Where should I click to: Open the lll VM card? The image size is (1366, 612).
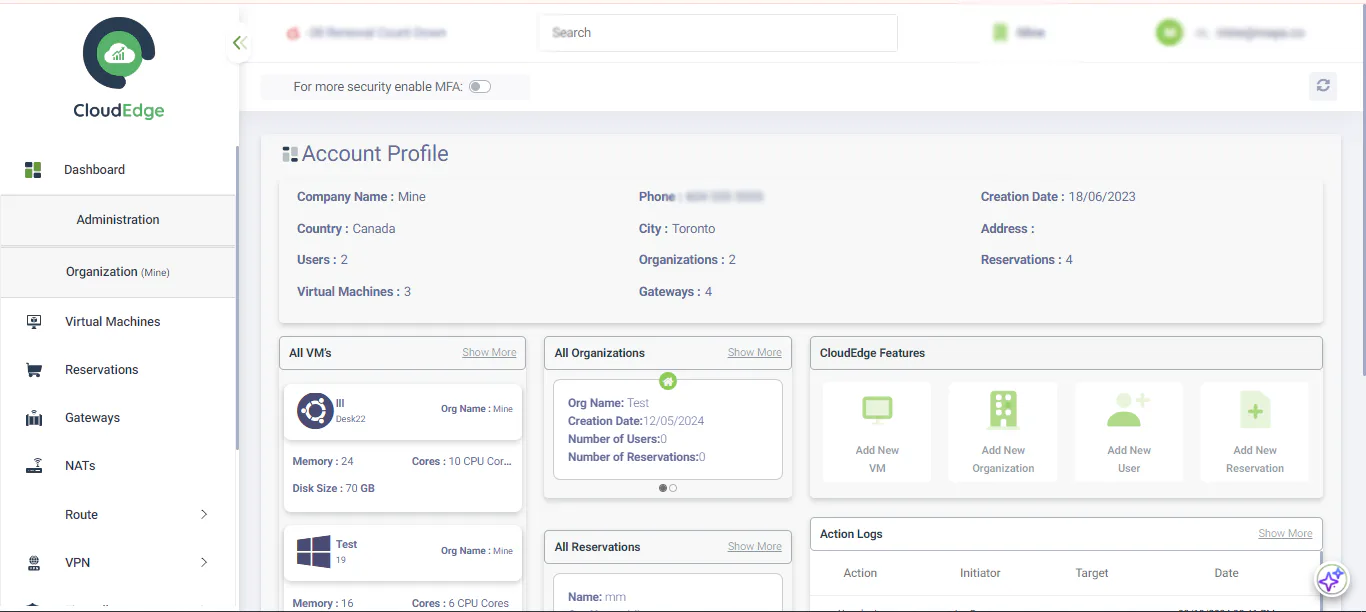403,411
